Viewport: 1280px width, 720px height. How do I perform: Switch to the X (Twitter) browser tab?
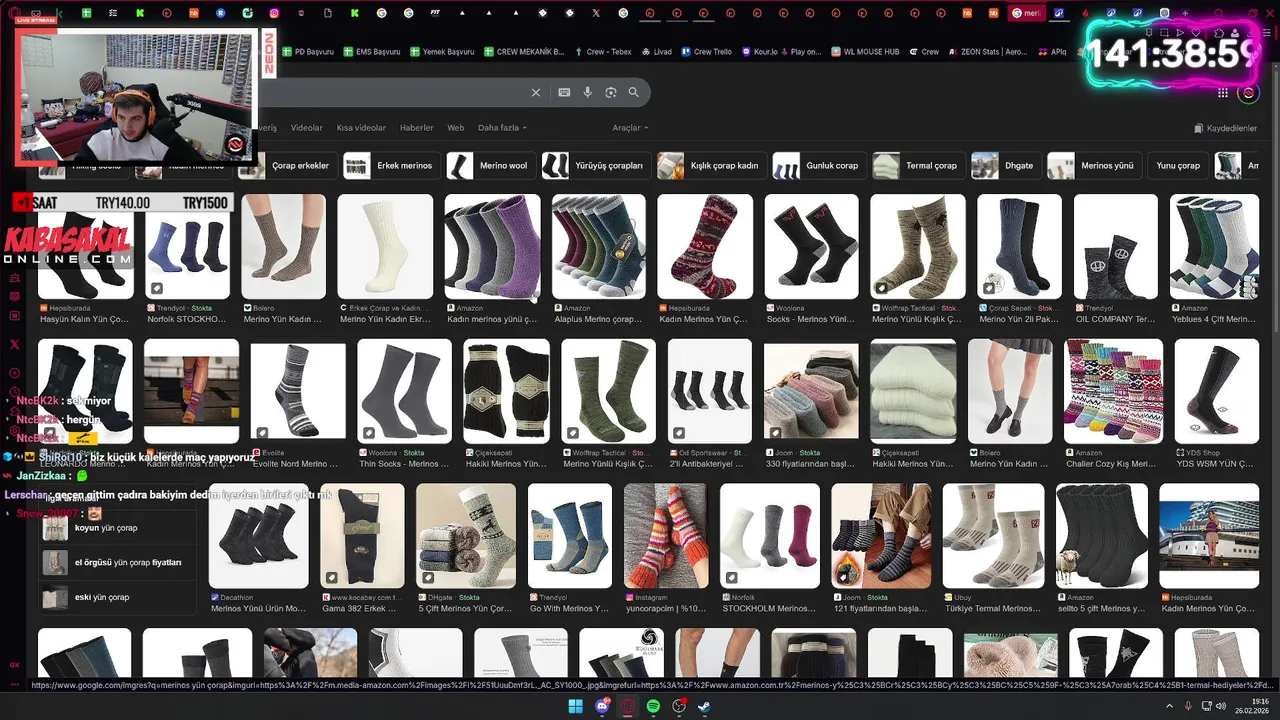596,13
